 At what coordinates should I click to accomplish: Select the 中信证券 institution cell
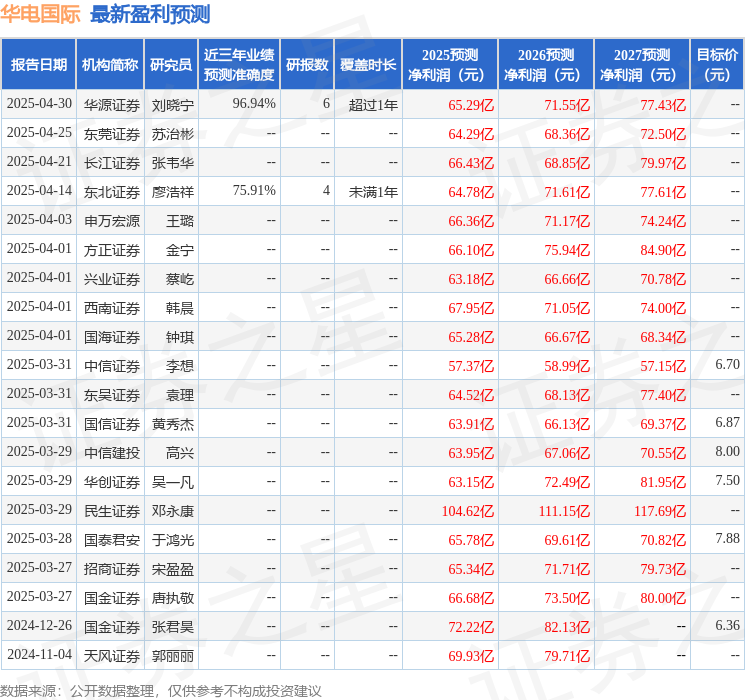(x=112, y=366)
